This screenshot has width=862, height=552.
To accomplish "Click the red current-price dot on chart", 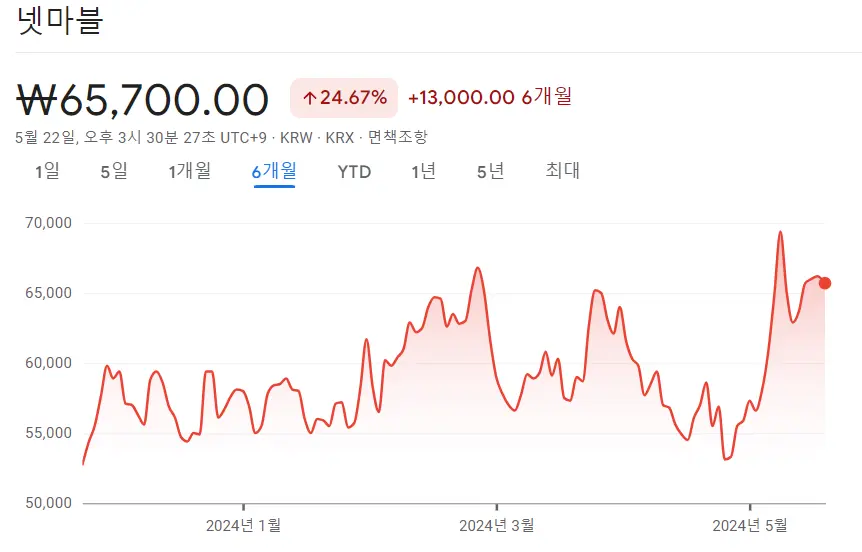I will (825, 283).
